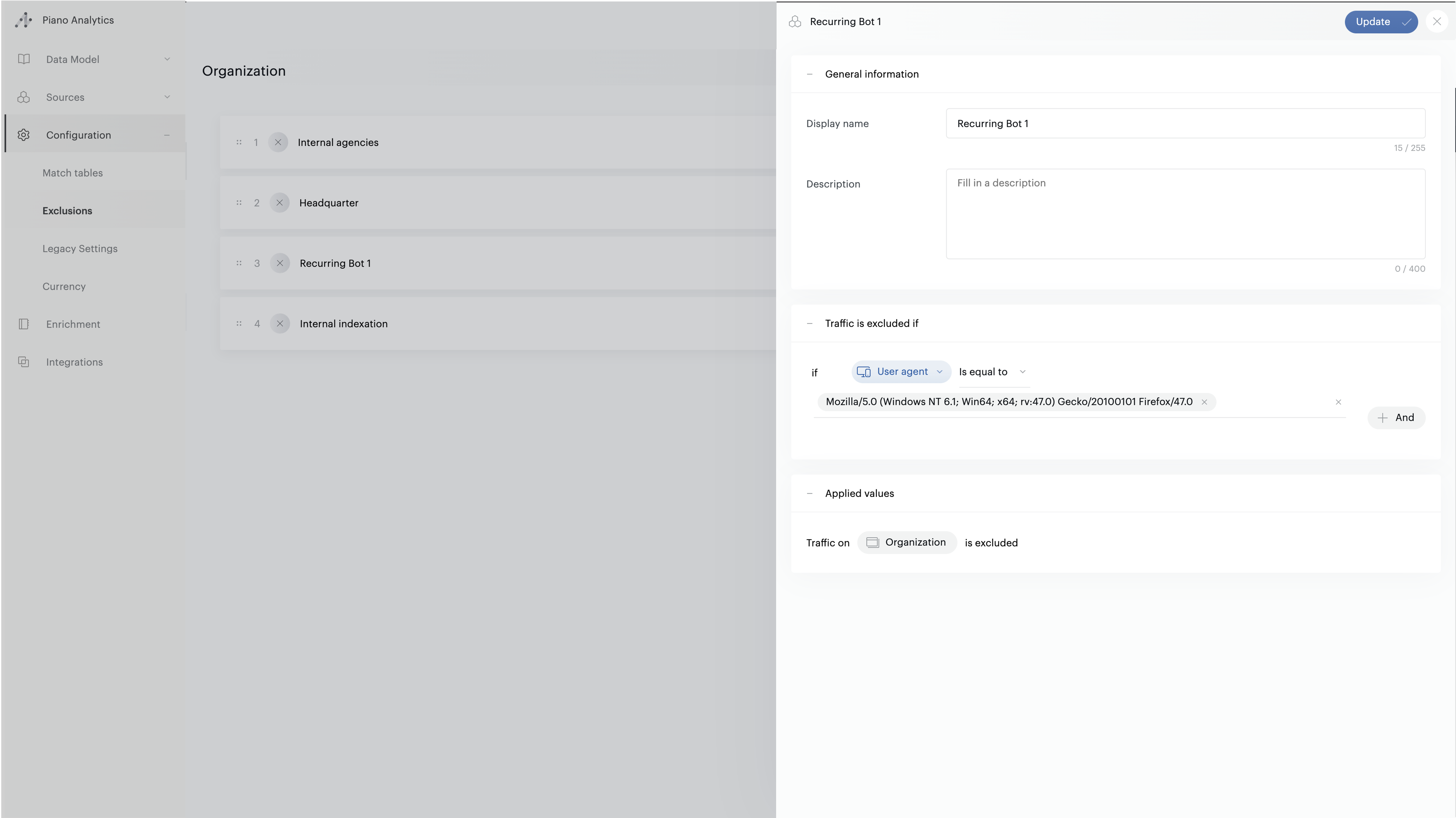Viewport: 1456px width, 818px height.
Task: Click the Sources cluster icon
Action: (x=24, y=97)
